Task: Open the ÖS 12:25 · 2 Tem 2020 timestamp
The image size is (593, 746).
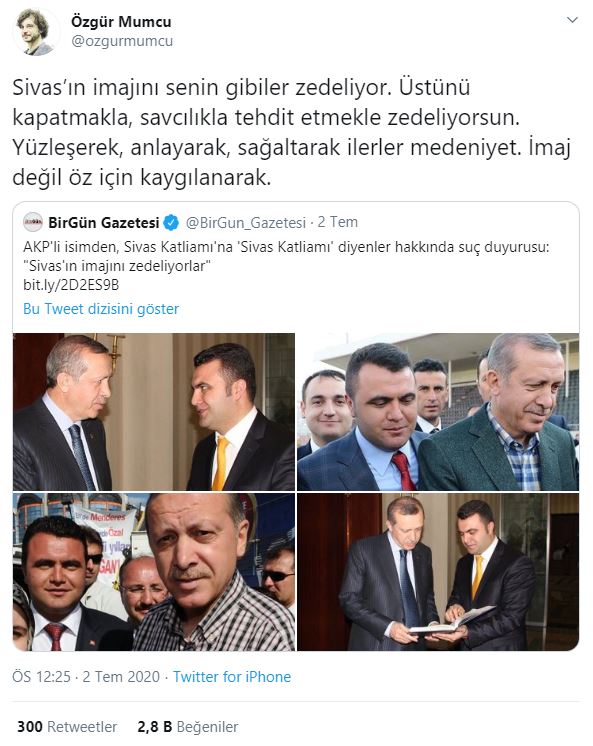Action: [86, 677]
